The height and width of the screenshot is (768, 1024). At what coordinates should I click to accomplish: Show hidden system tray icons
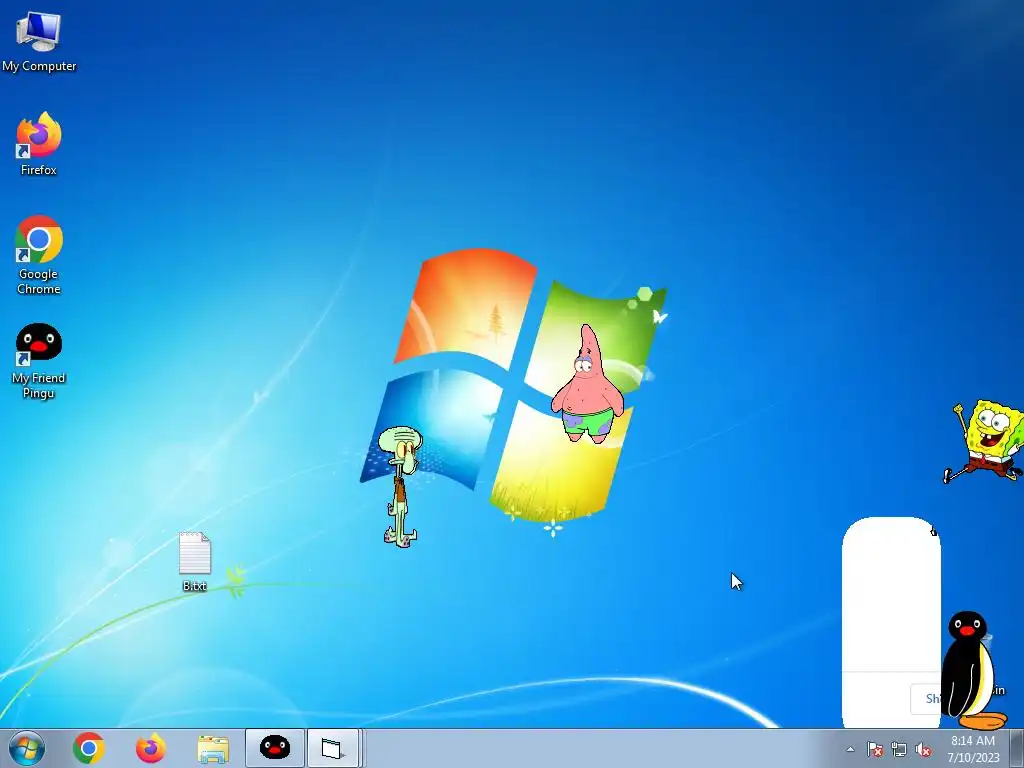pos(850,749)
